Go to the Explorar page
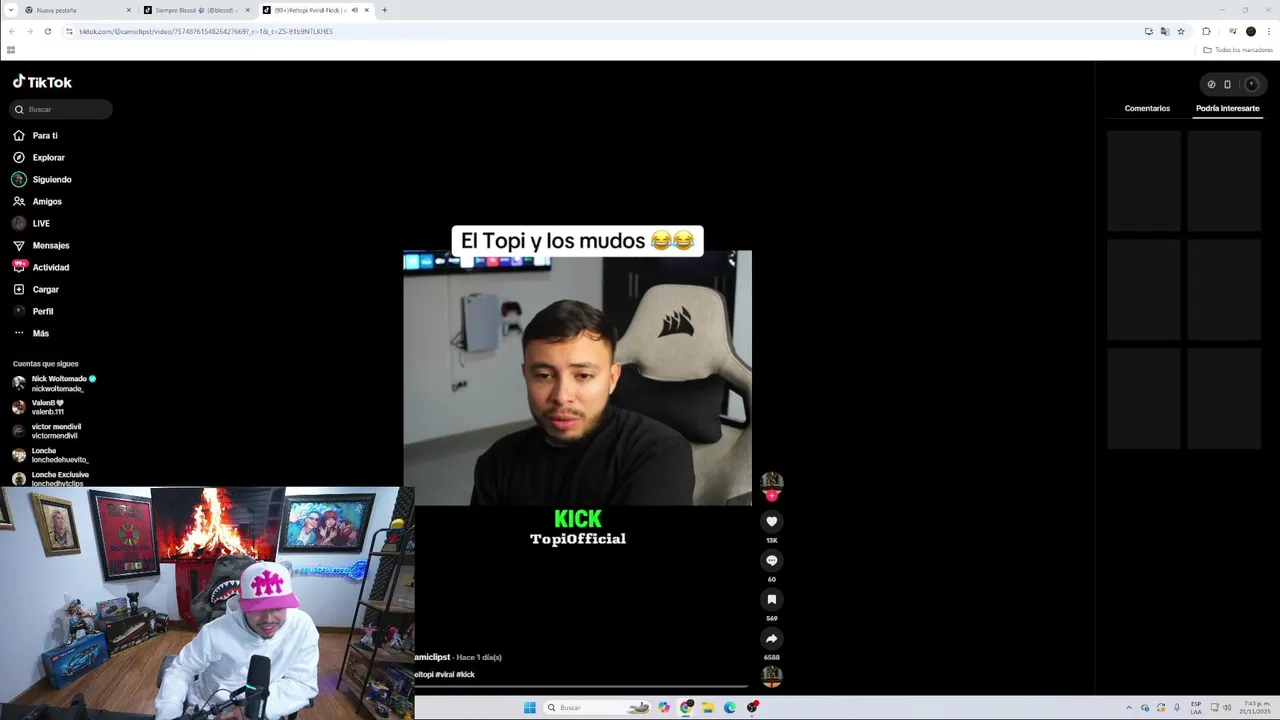This screenshot has height=720, width=1280. 48,157
